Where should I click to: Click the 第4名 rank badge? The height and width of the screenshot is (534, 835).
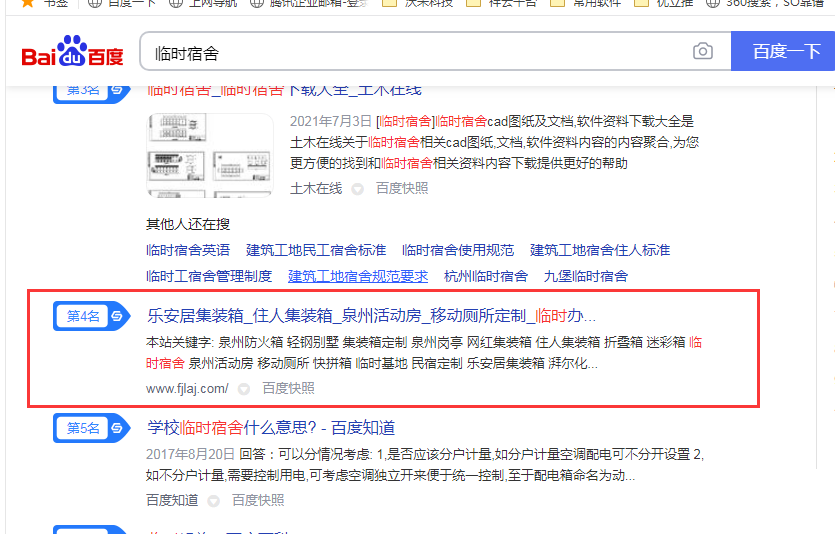point(90,316)
